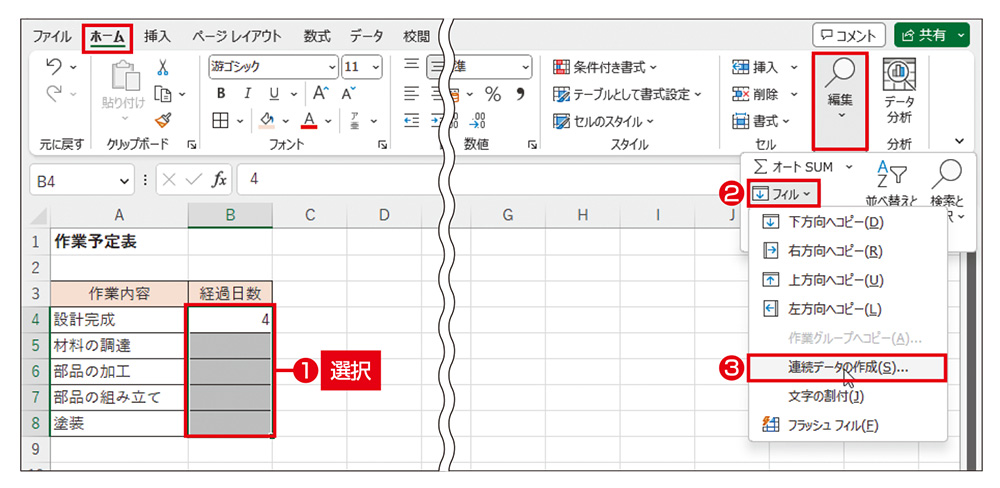This screenshot has width=1000, height=488.
Task: Click the Redo arrow icon
Action: click(55, 94)
